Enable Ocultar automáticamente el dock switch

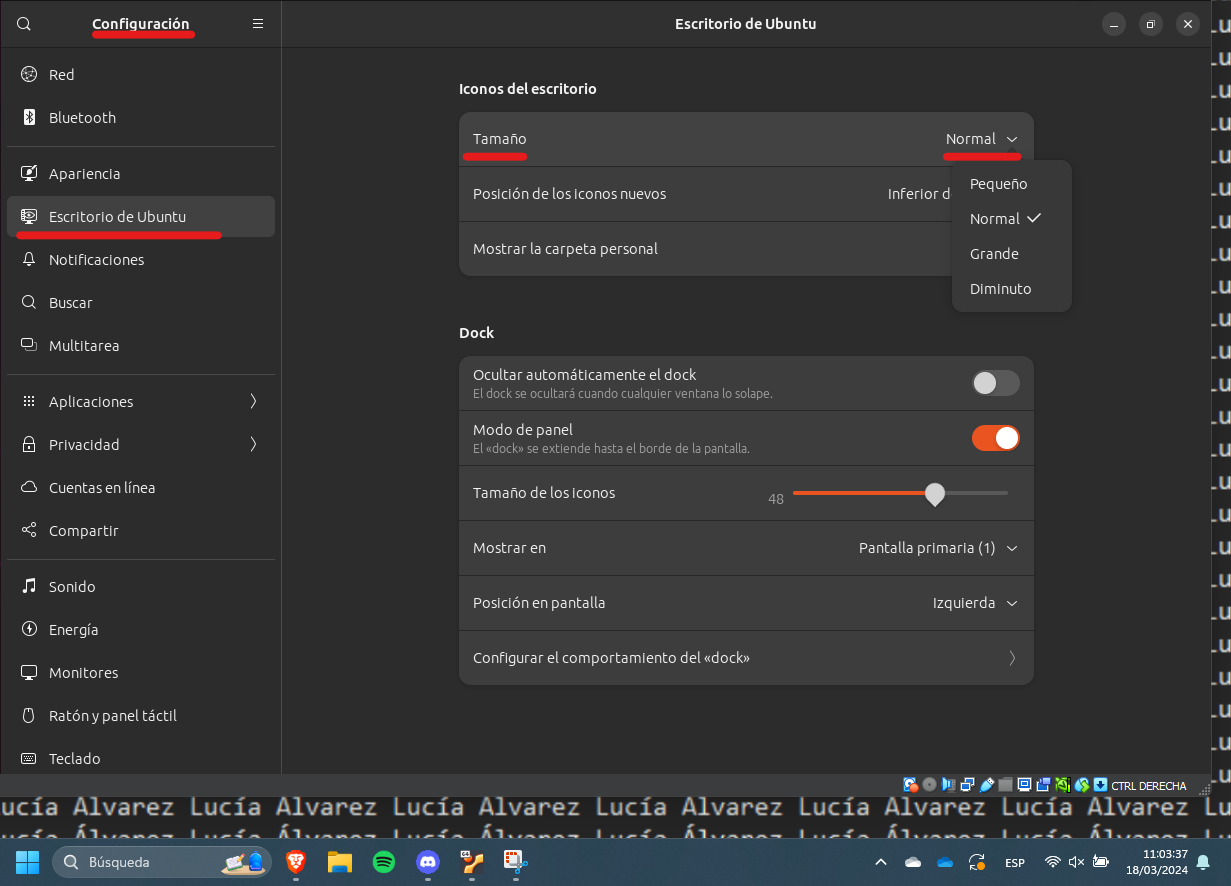[995, 383]
